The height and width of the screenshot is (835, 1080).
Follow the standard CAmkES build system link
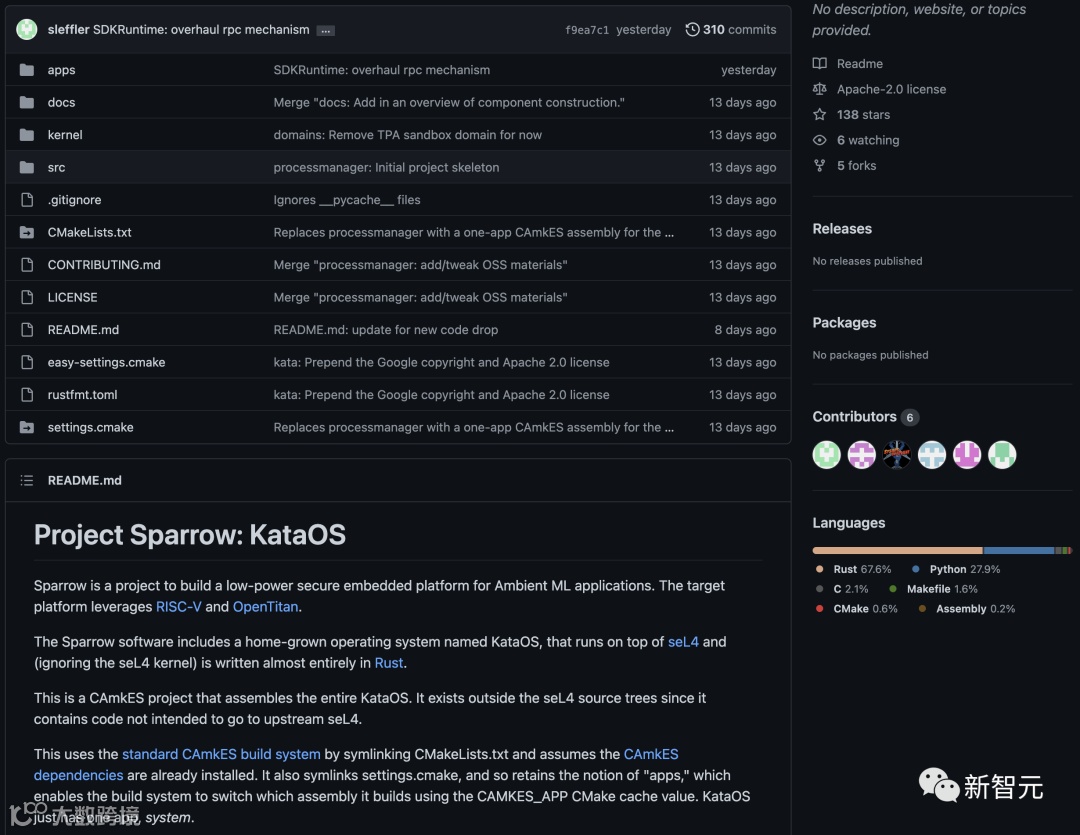coord(221,754)
